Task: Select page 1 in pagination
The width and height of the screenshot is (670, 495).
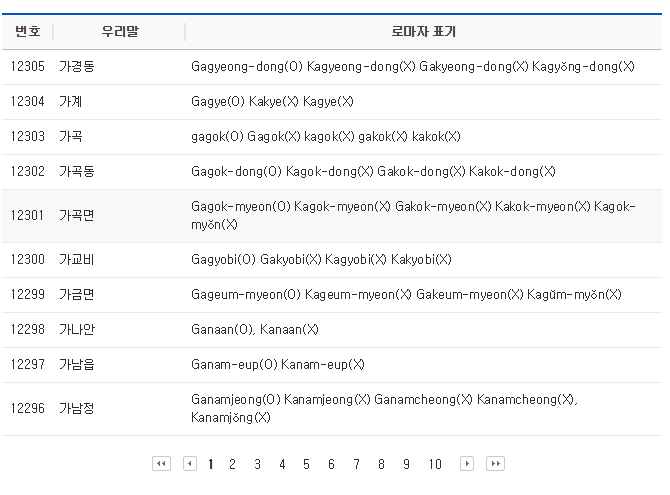Action: [210, 464]
